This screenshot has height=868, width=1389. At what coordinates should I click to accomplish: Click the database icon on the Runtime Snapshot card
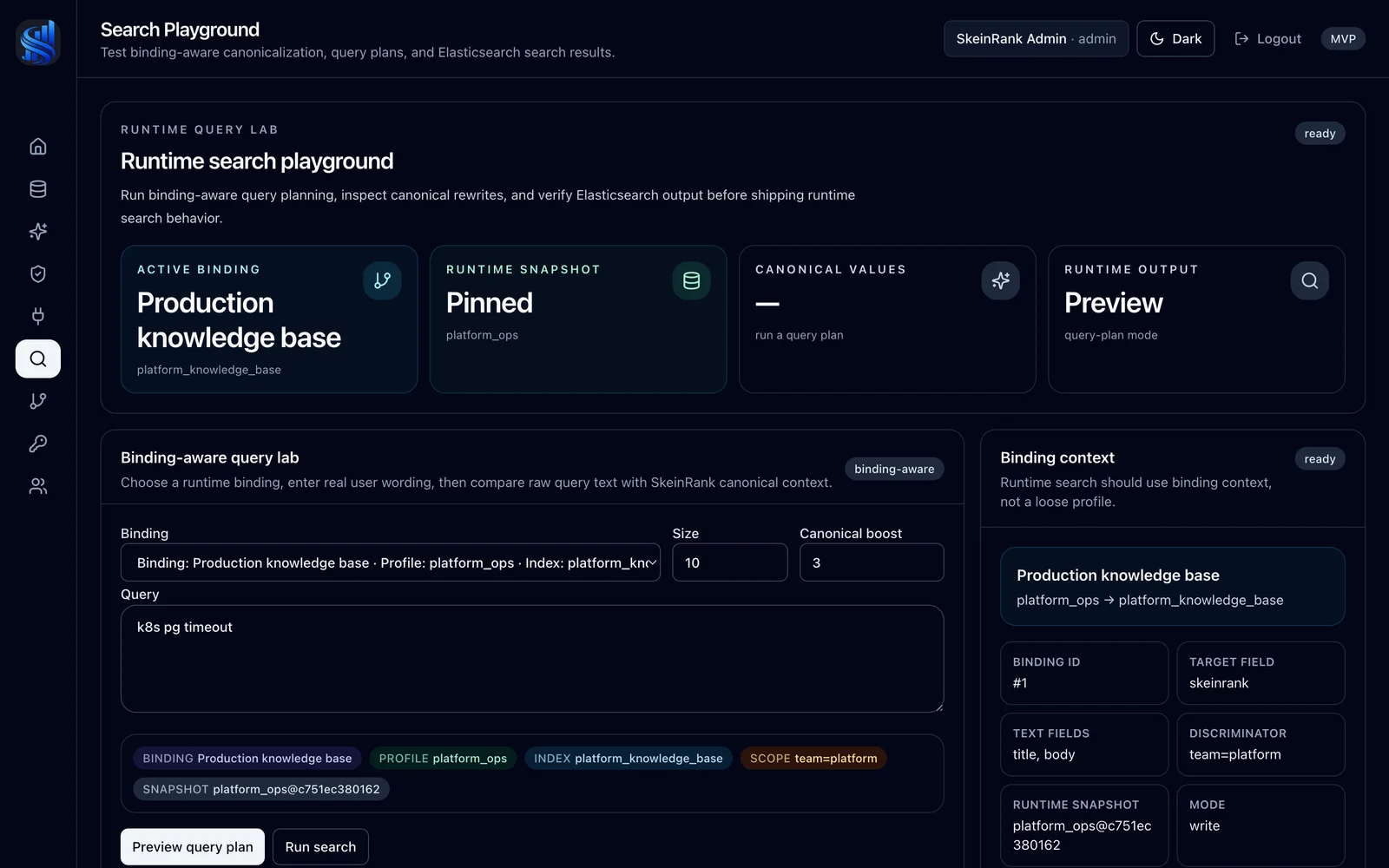[x=691, y=280]
